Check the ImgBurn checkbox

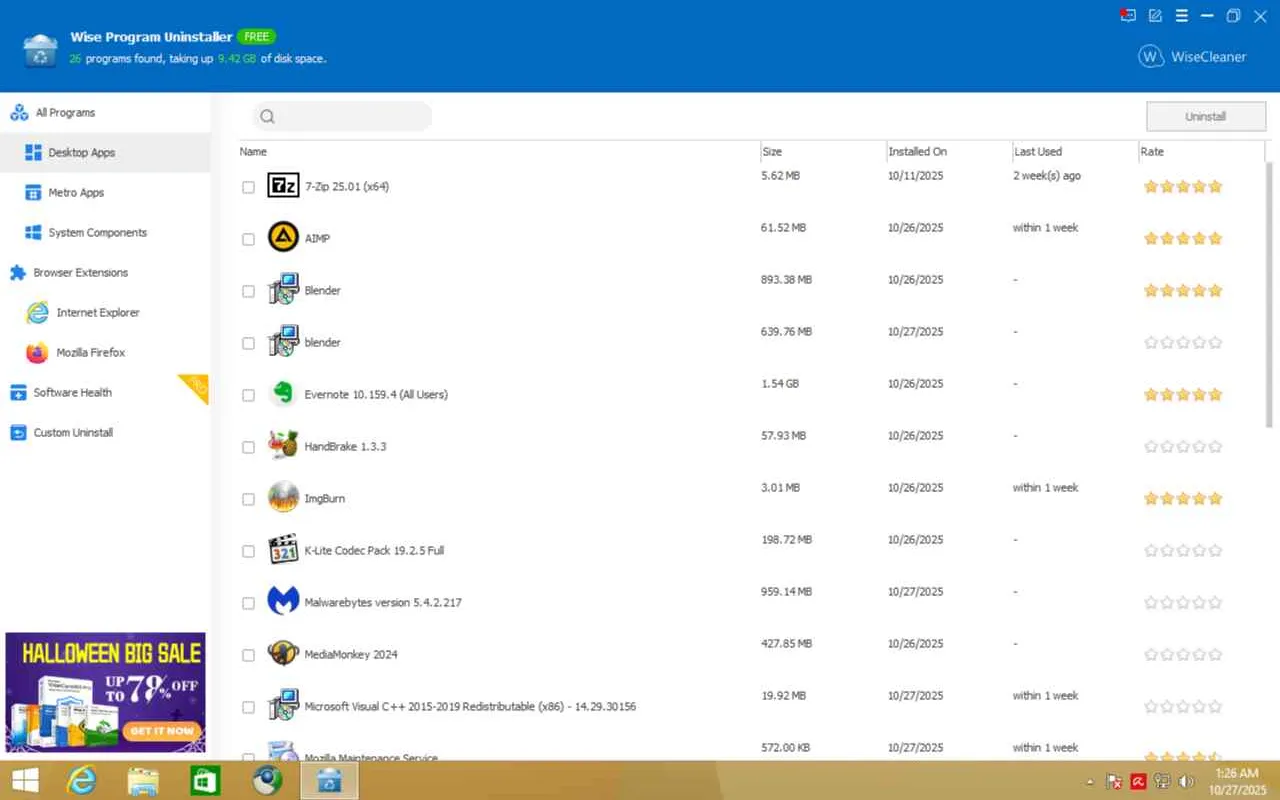point(249,499)
